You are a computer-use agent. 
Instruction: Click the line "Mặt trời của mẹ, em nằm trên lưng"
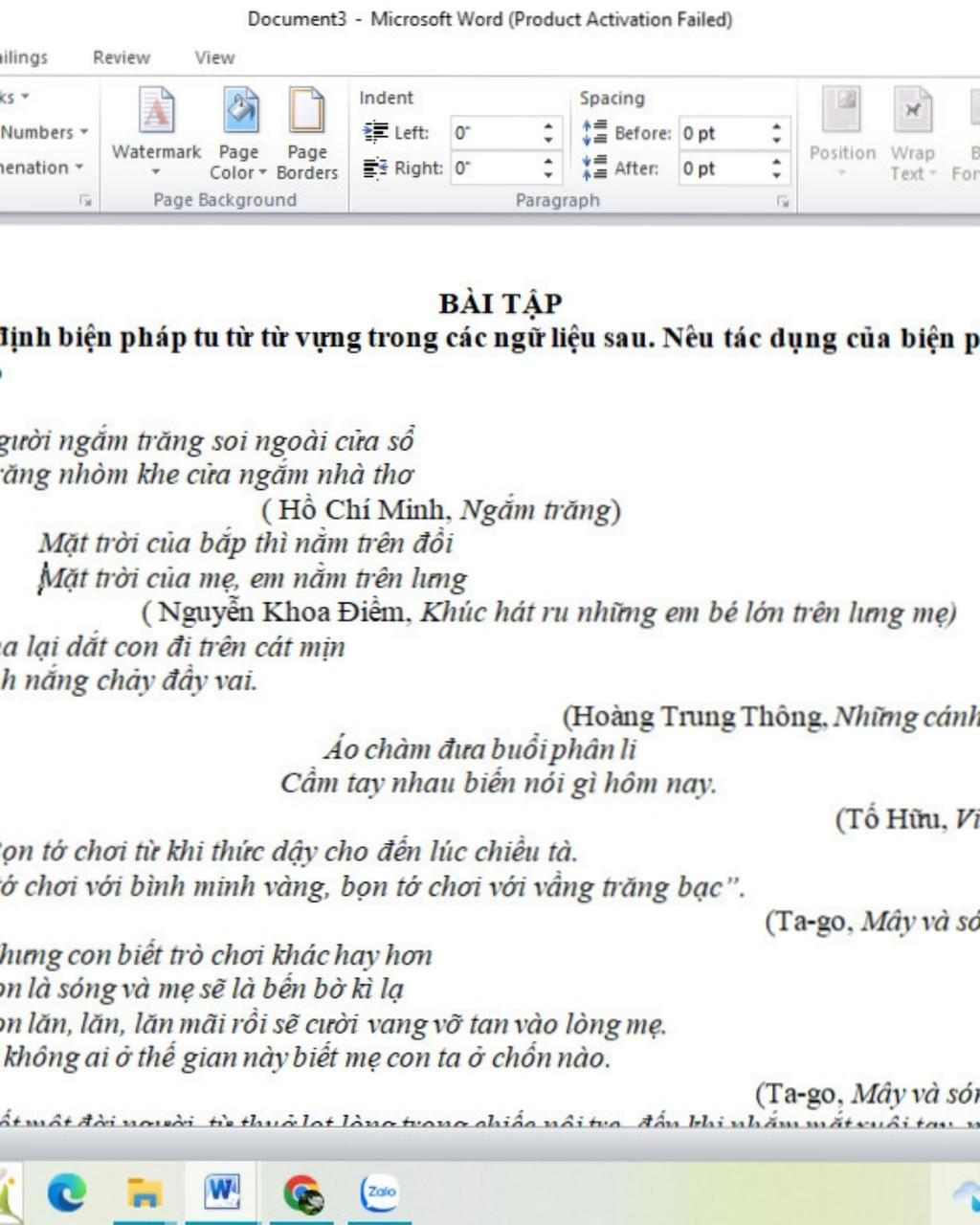tap(253, 578)
